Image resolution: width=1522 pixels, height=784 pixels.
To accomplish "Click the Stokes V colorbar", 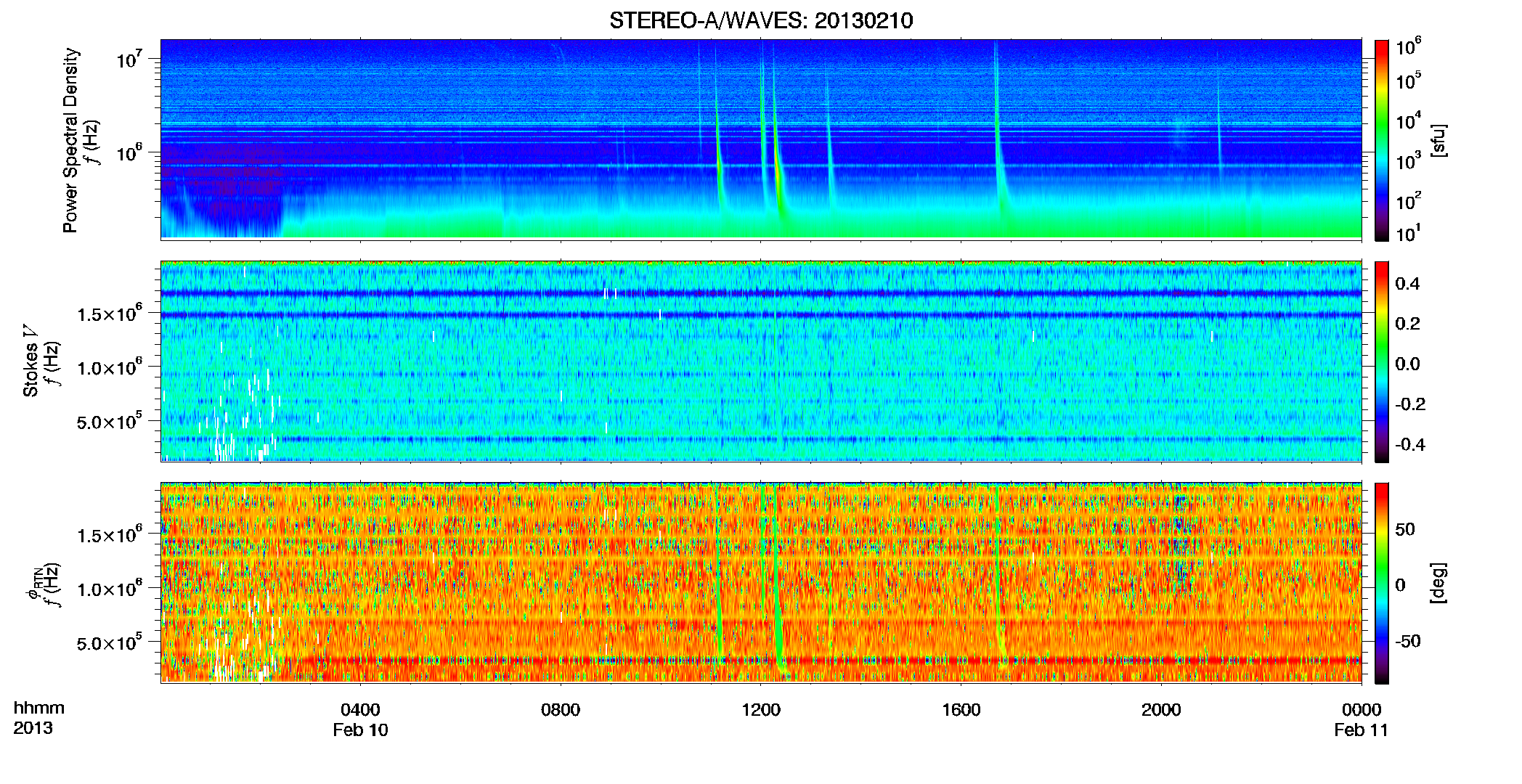I will [1381, 362].
